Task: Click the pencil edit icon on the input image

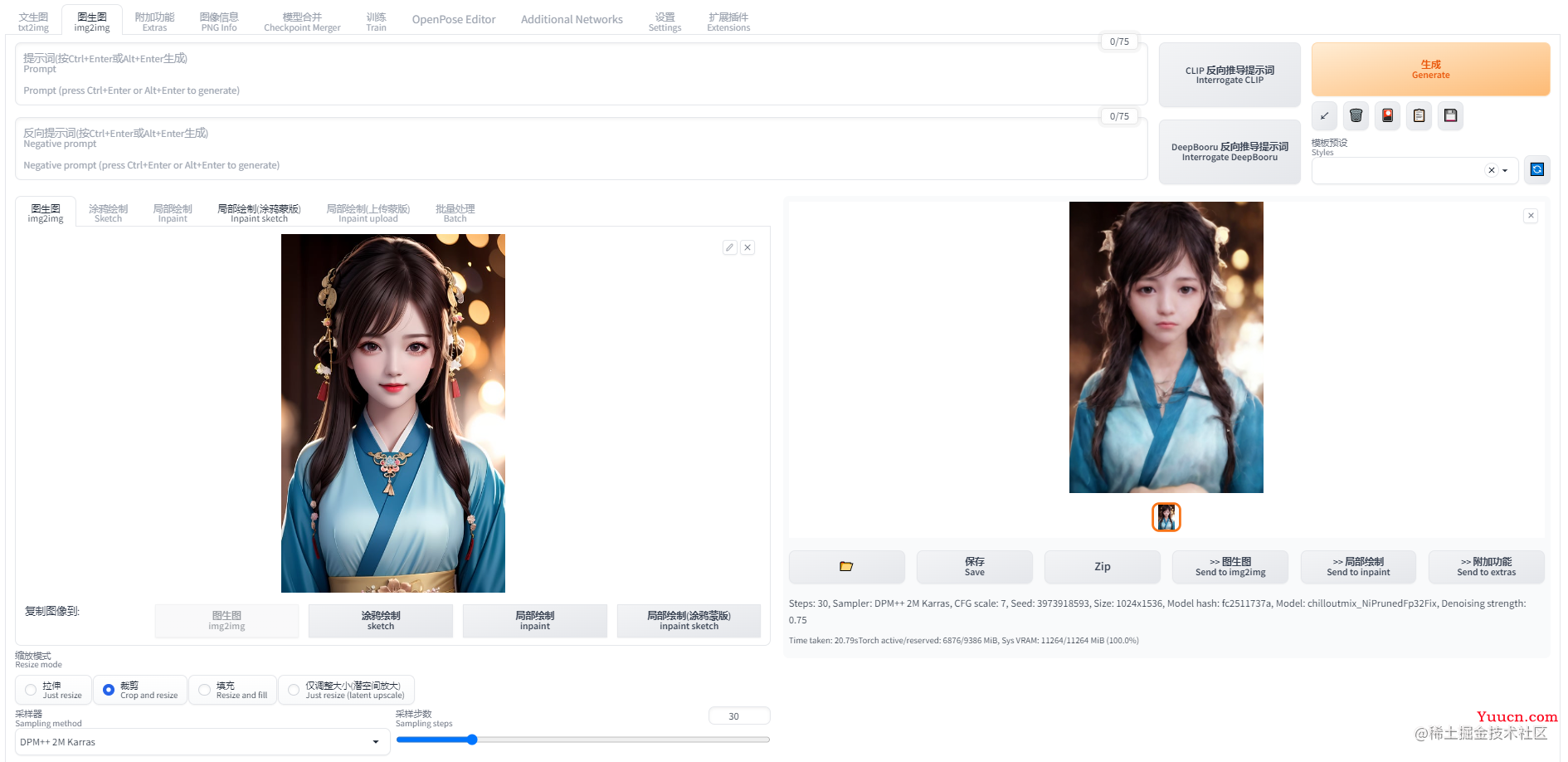Action: coord(729,247)
